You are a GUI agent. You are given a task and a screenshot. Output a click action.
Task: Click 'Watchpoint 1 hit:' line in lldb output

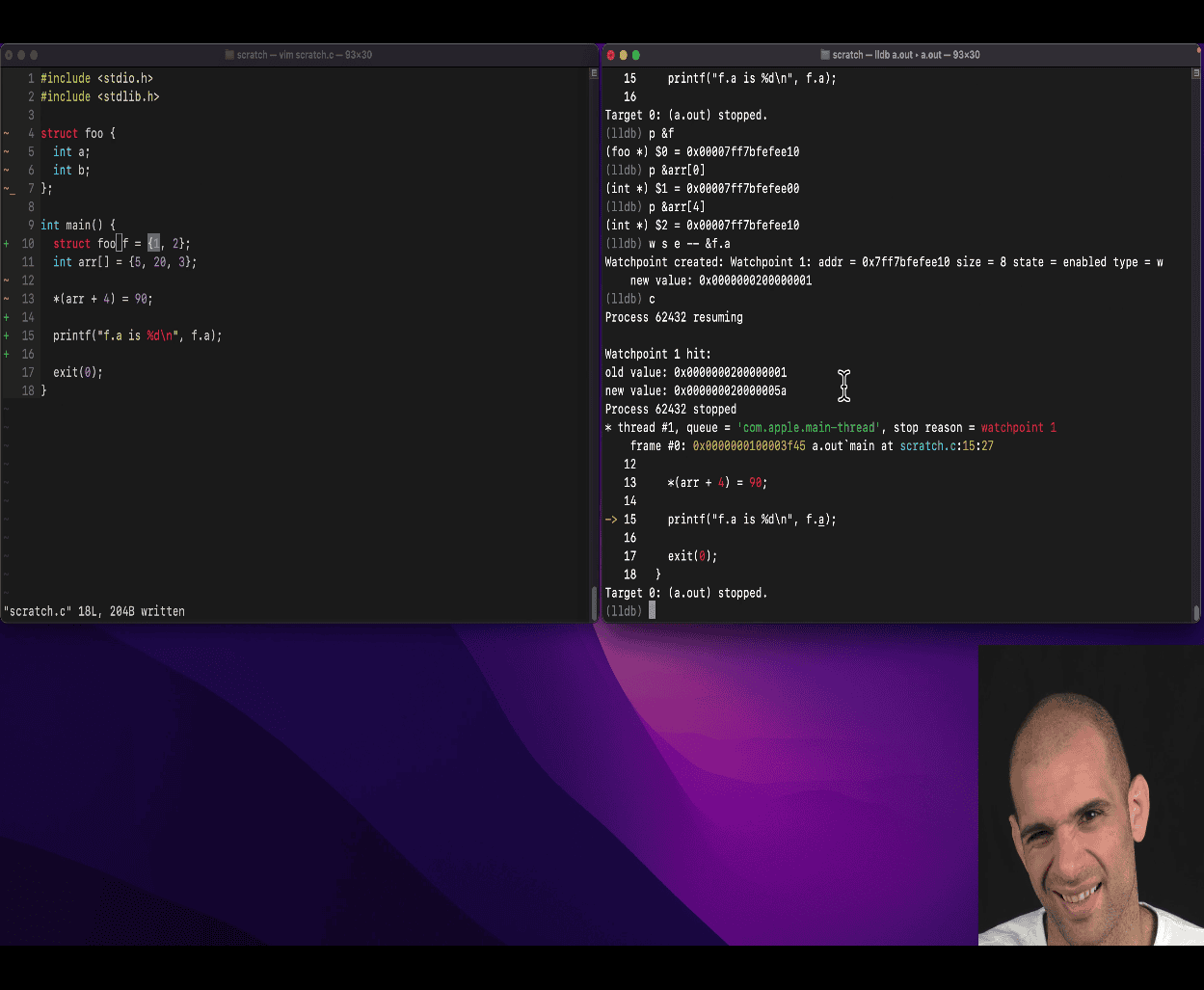(657, 354)
